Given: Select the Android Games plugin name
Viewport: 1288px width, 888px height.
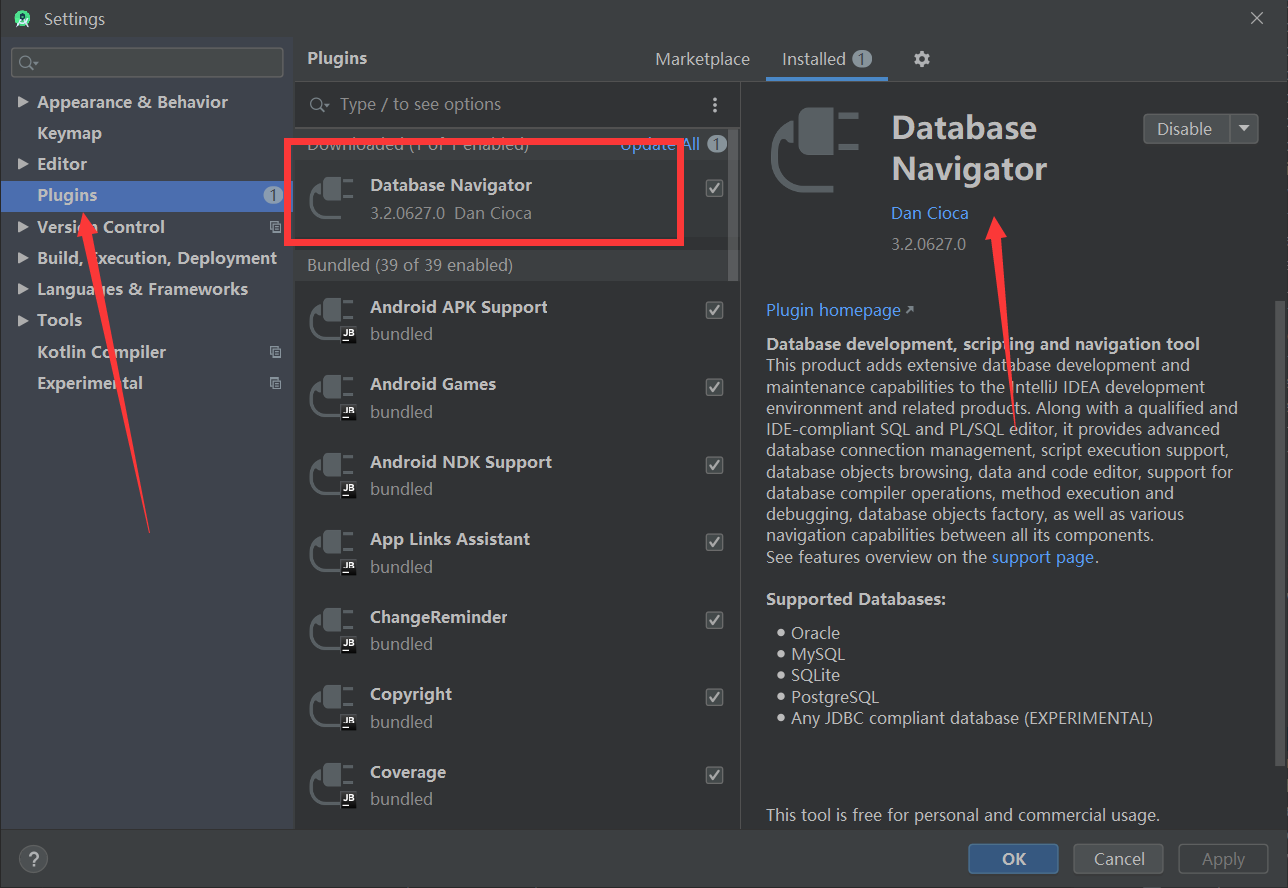Looking at the screenshot, I should click(433, 384).
